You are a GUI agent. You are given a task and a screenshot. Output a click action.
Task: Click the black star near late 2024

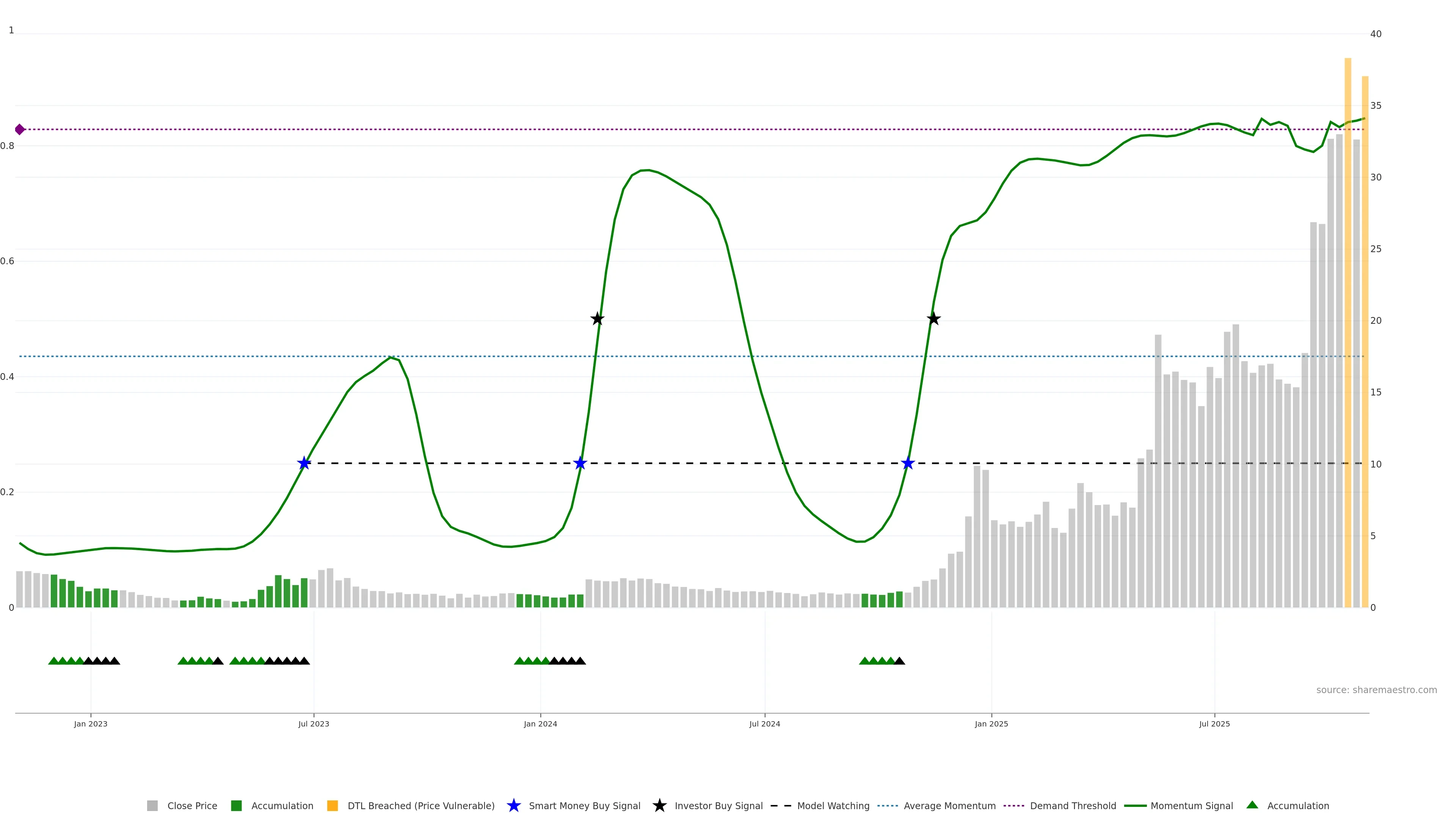(x=934, y=319)
